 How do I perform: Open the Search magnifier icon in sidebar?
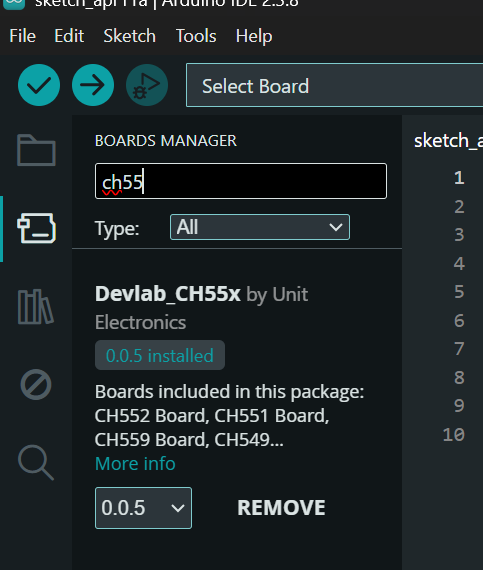click(x=36, y=462)
